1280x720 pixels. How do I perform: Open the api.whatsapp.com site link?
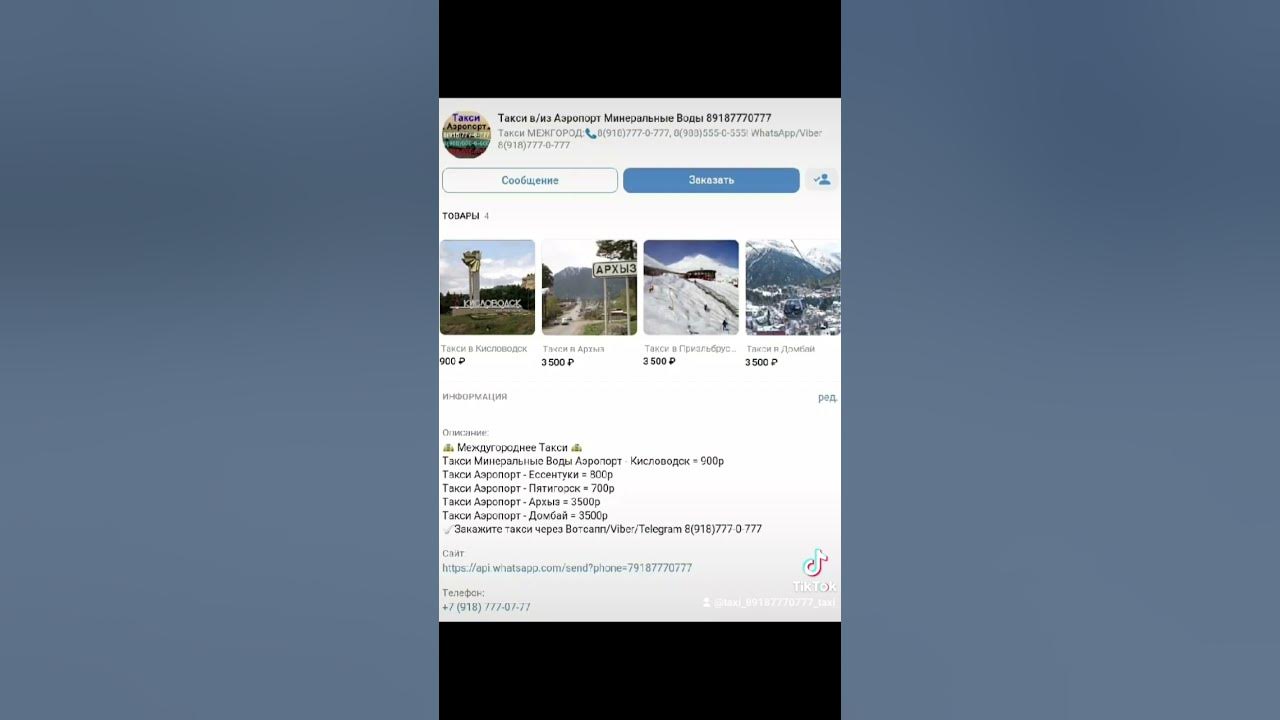pos(567,568)
